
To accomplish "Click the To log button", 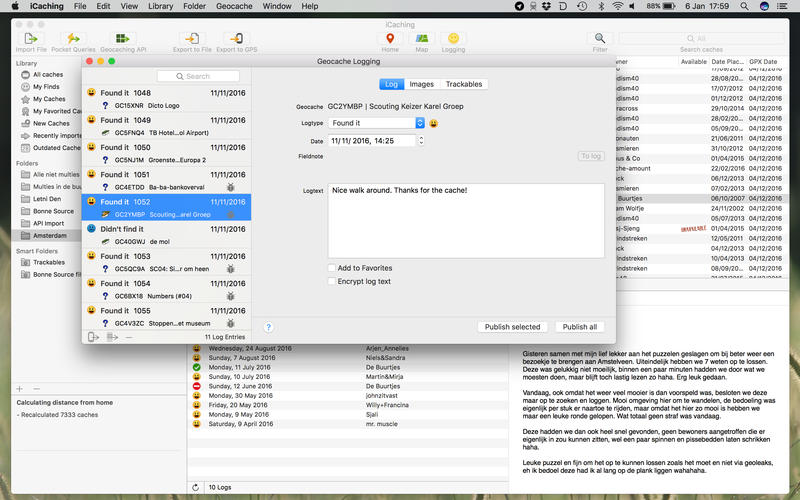I will click(591, 156).
